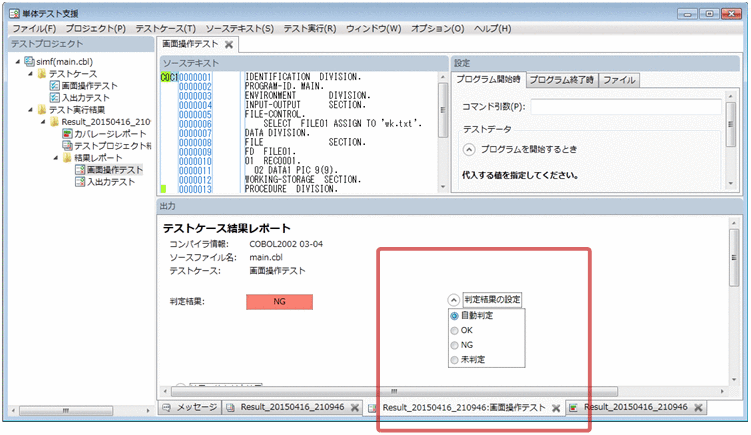The image size is (751, 435).
Task: Click the 画面操作テスト test case icon under テストケース
Action: coord(55,85)
